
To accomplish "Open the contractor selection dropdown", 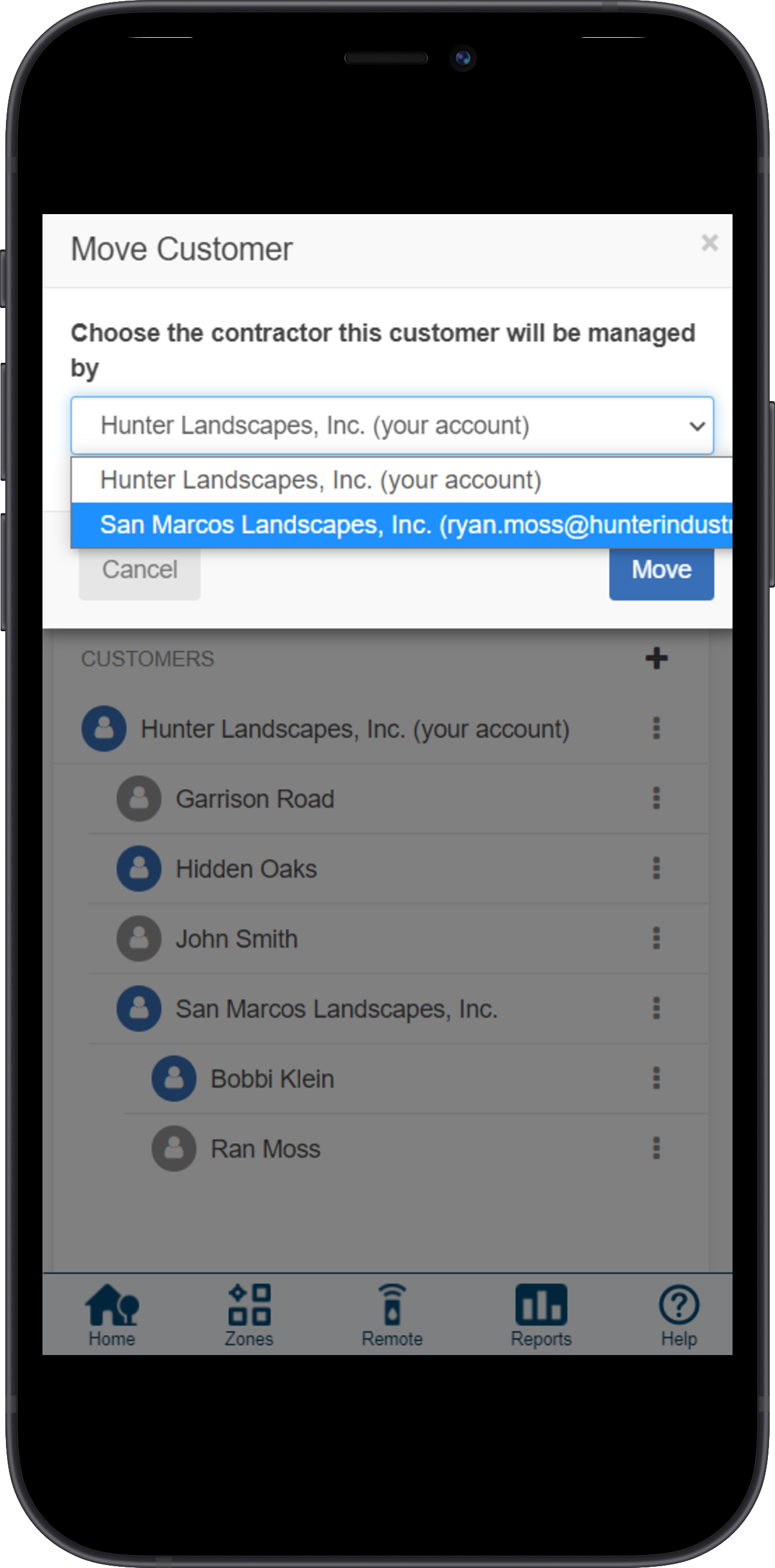I will (392, 425).
